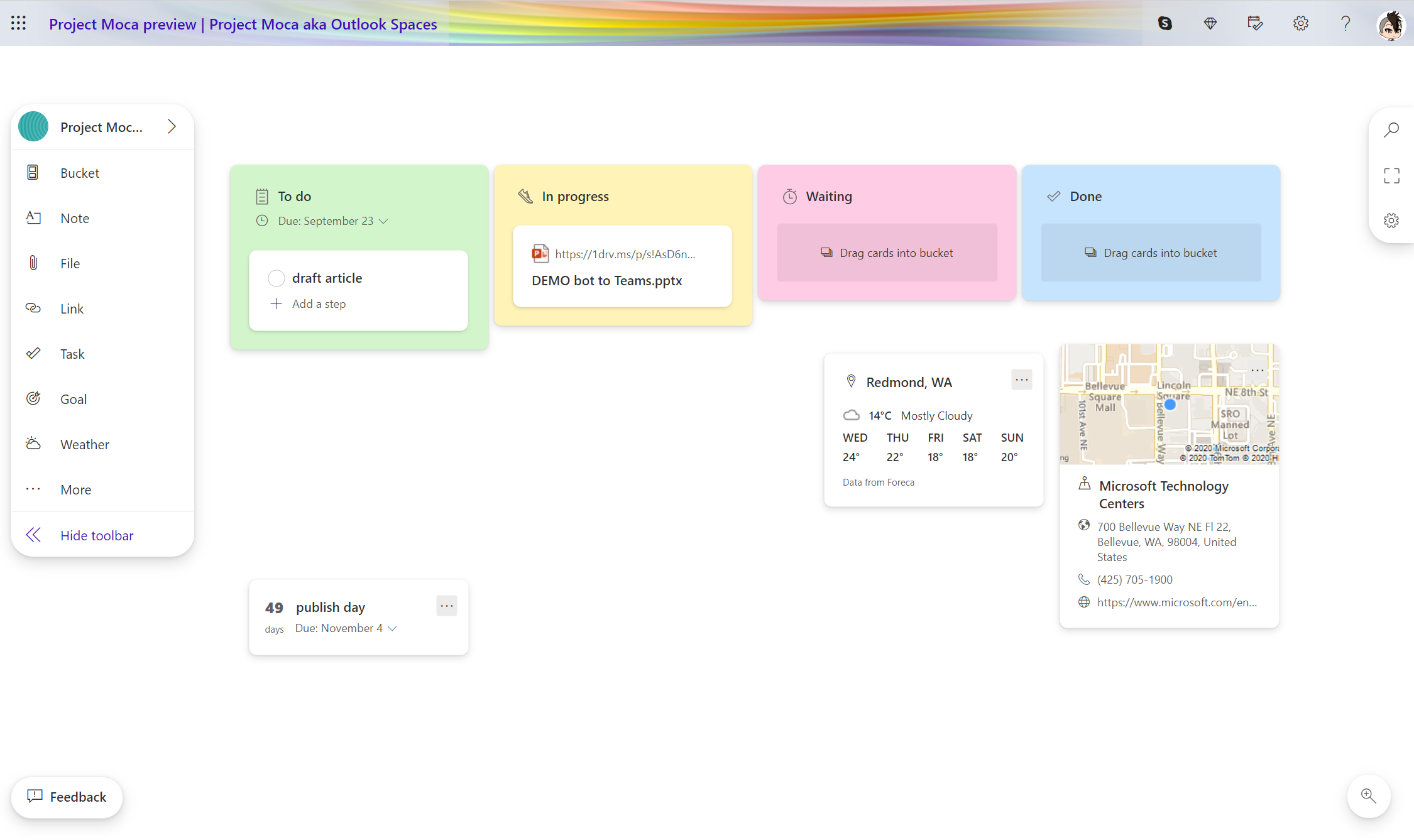Open the Due: November 4 dropdown
1414x840 pixels.
coord(346,628)
